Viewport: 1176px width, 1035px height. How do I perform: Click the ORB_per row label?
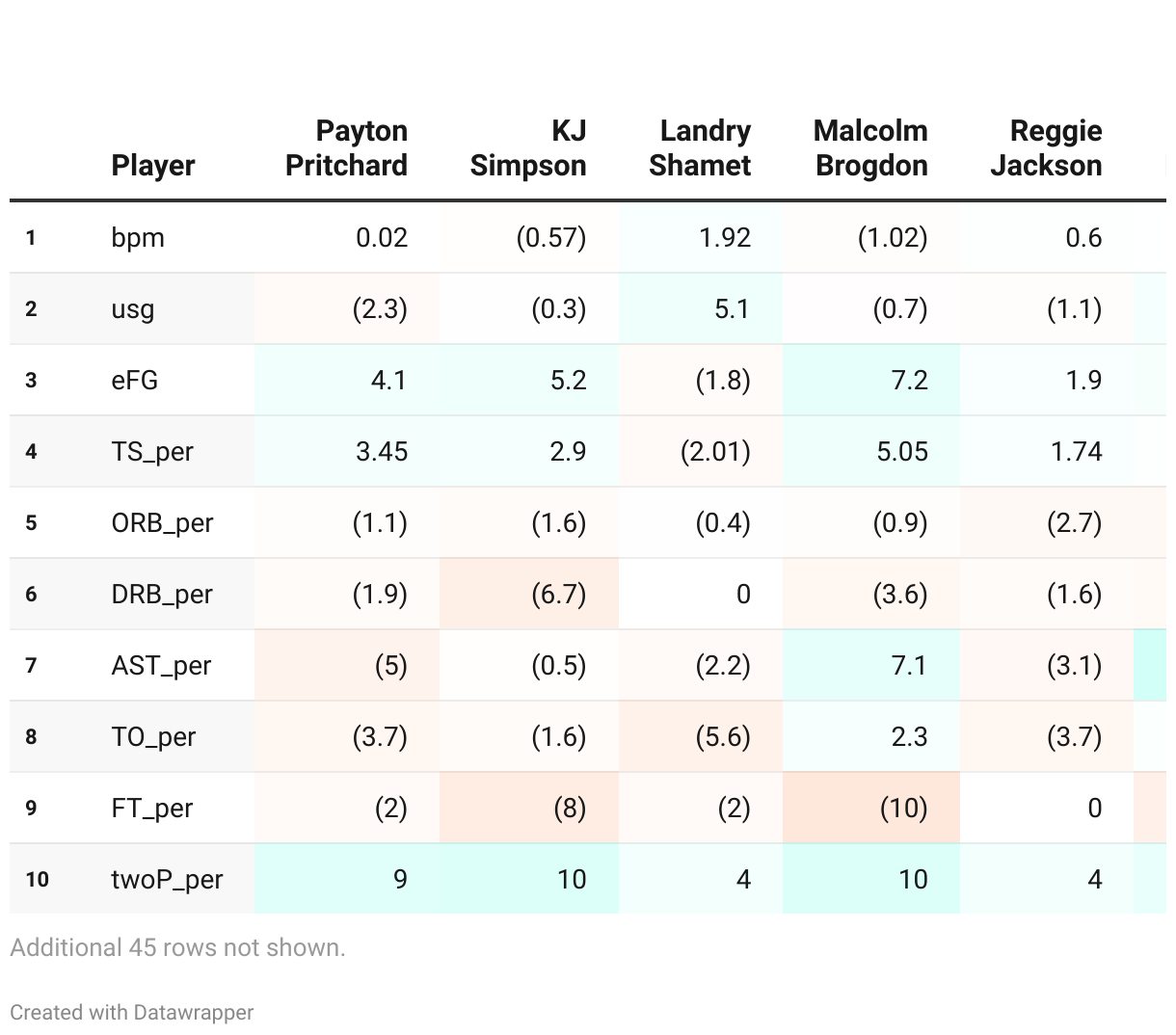(162, 523)
